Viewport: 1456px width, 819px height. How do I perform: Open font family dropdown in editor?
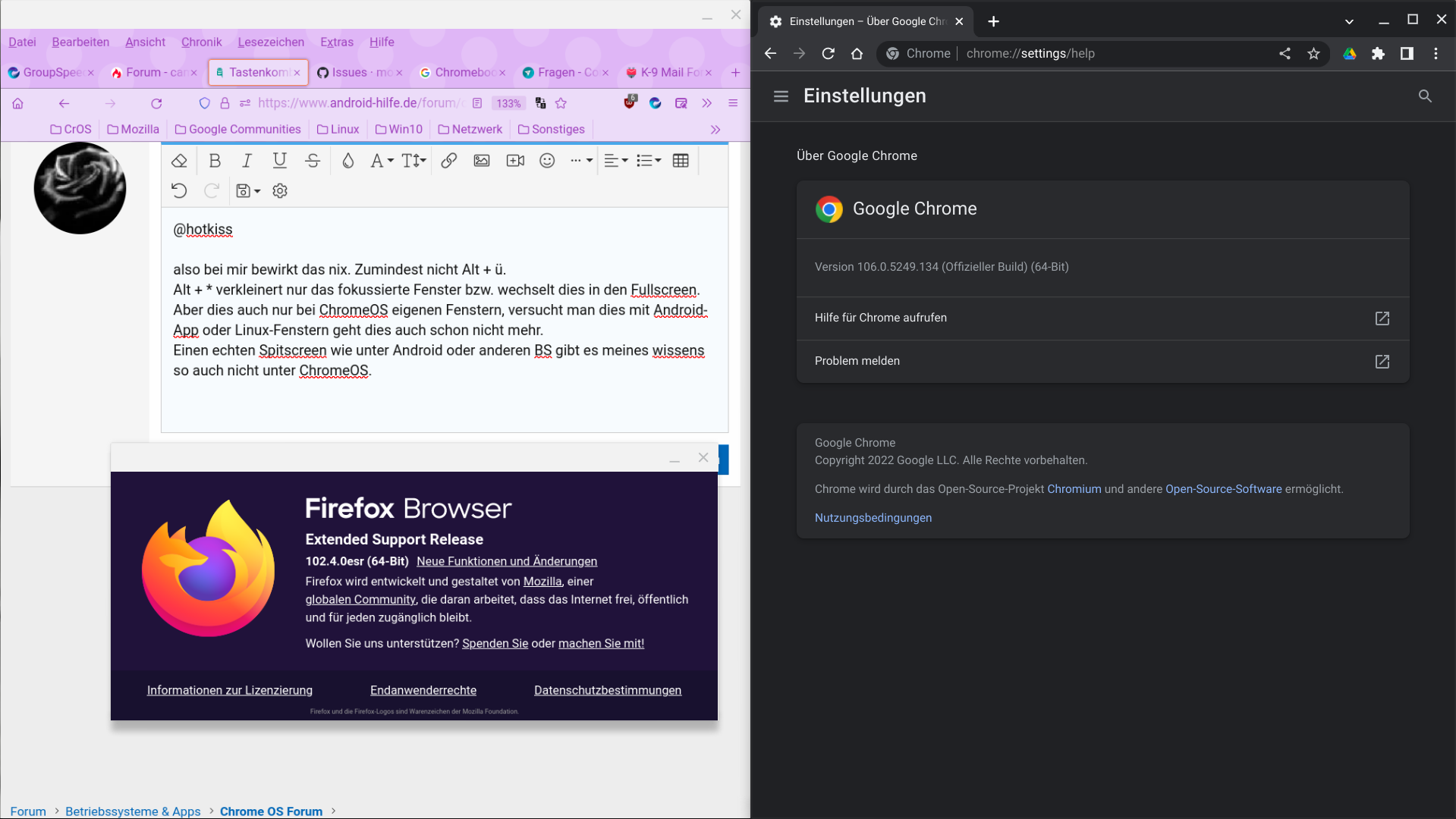(382, 161)
